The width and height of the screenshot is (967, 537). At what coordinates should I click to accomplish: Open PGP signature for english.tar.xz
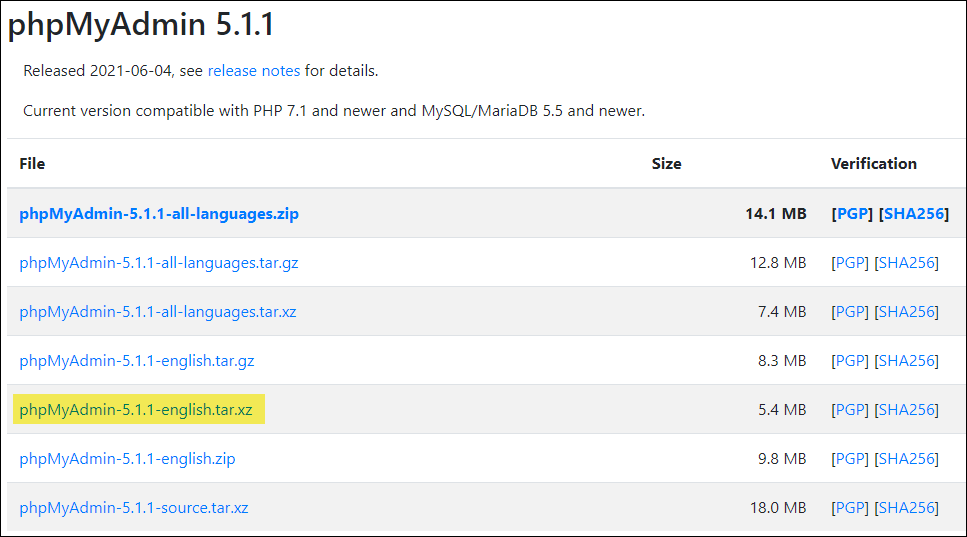[x=850, y=410]
